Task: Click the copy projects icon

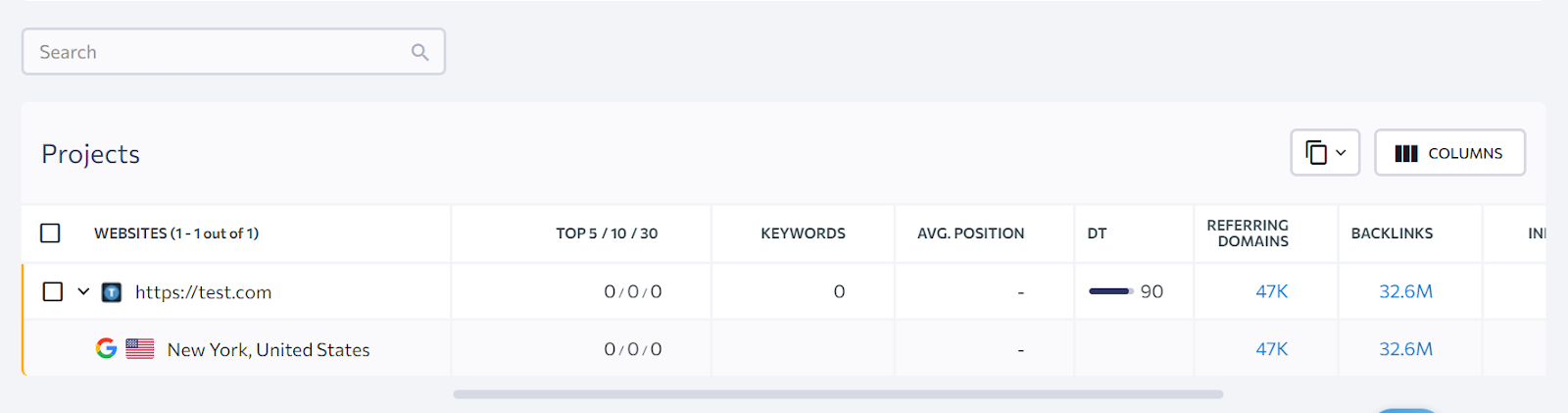Action: 1316,153
